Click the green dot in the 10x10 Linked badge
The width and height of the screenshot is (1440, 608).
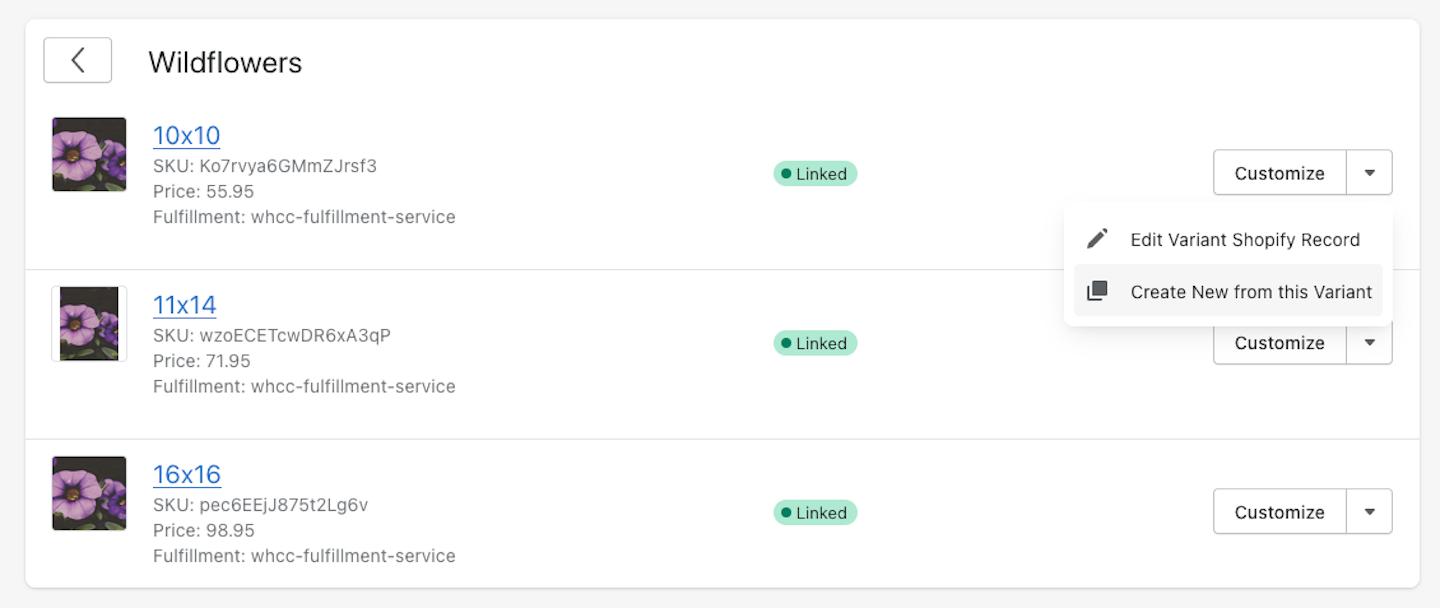788,173
